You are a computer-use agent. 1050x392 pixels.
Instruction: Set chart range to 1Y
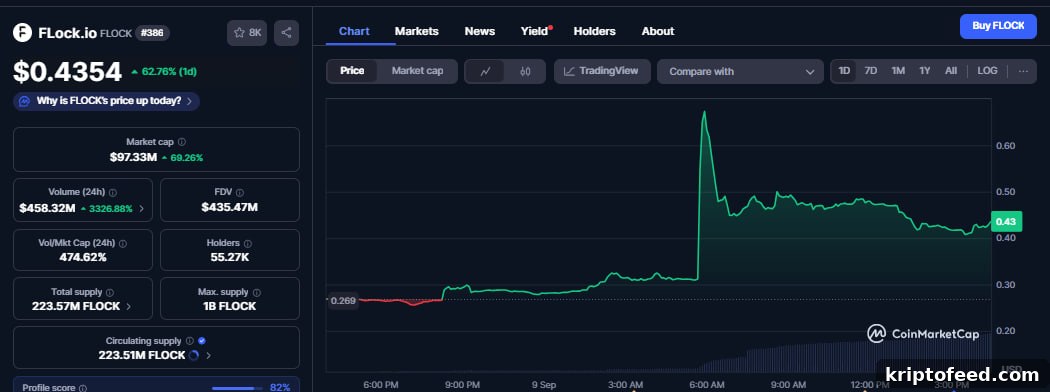(x=925, y=71)
